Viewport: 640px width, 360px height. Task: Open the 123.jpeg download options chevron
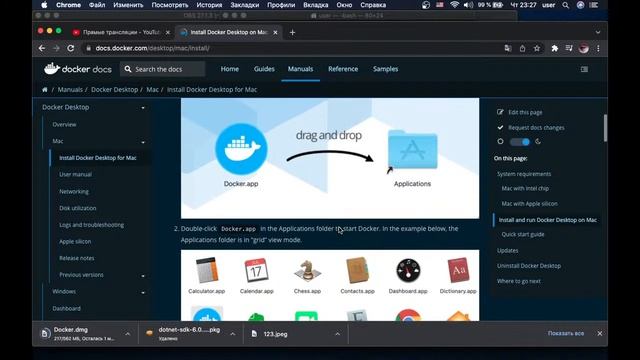338,334
